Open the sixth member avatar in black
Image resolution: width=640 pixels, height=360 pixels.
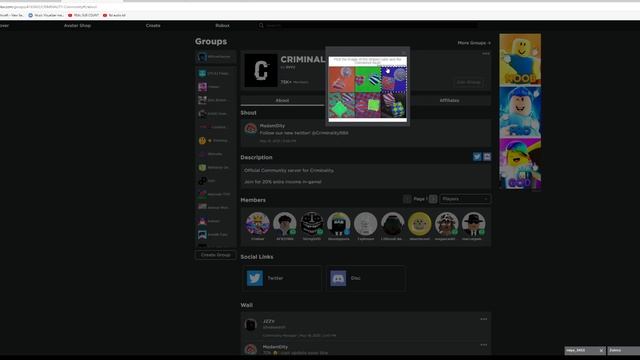point(393,224)
